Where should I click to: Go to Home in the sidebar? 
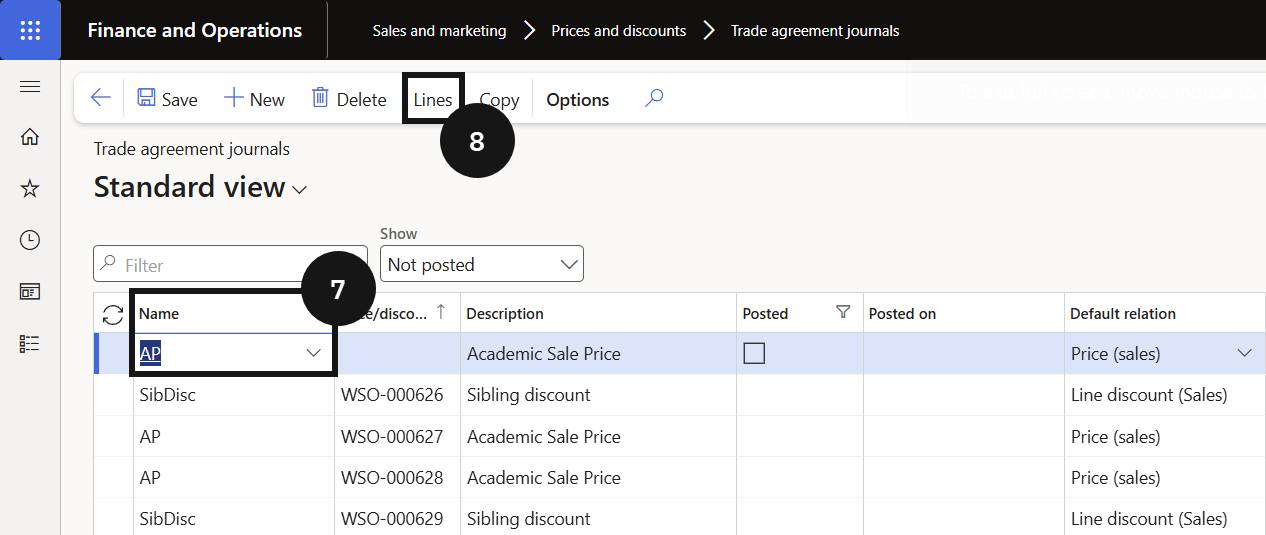click(30, 137)
